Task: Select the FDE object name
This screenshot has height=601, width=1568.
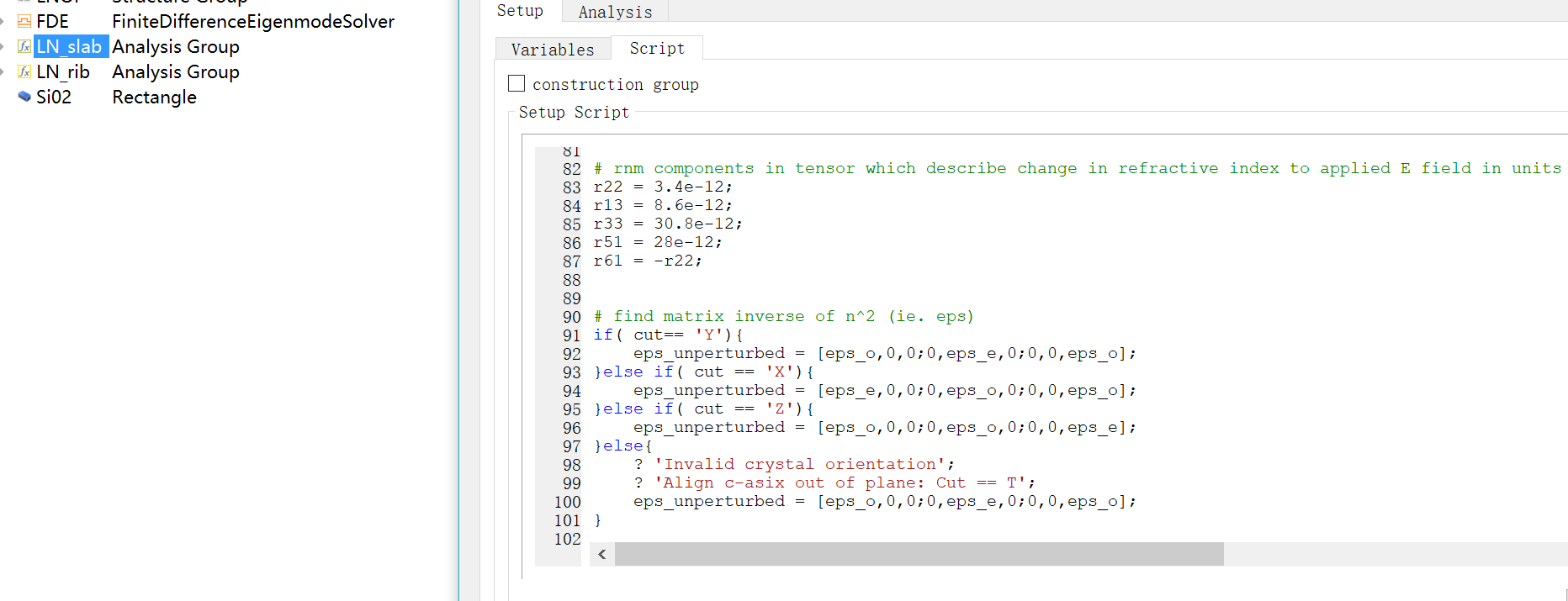Action: tap(52, 22)
